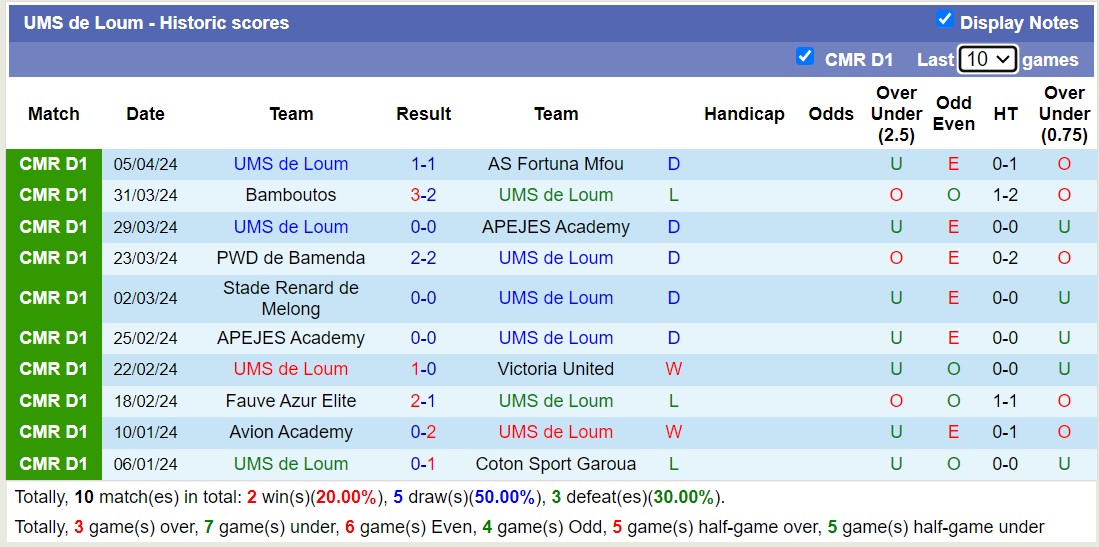The width and height of the screenshot is (1099, 547).
Task: Click the 0-2 score at Avion Academy
Action: pyautogui.click(x=423, y=432)
